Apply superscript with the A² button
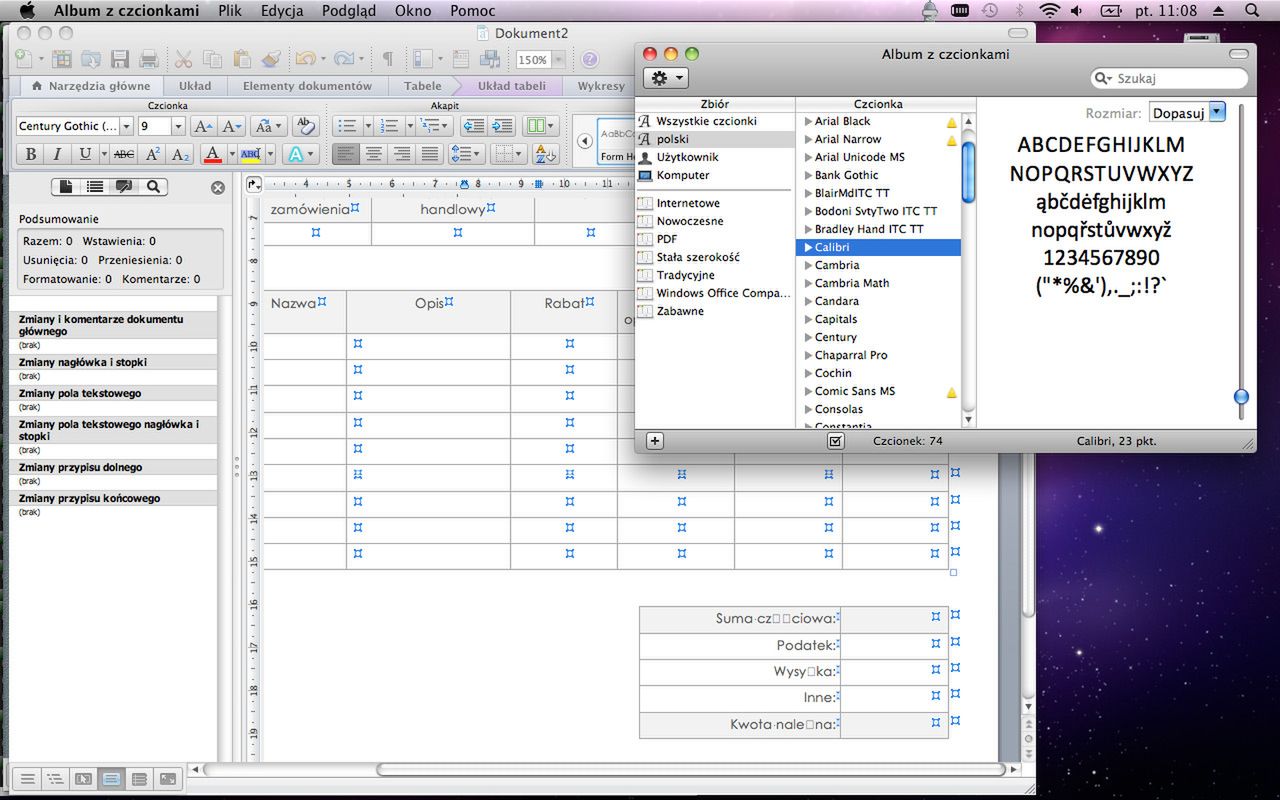The image size is (1280, 800). [x=153, y=154]
